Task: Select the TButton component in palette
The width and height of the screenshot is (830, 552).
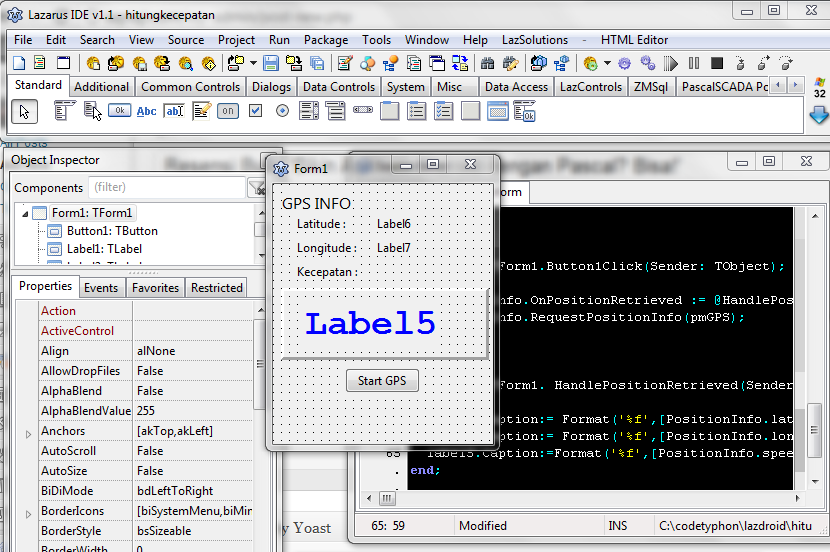Action: click(x=120, y=111)
